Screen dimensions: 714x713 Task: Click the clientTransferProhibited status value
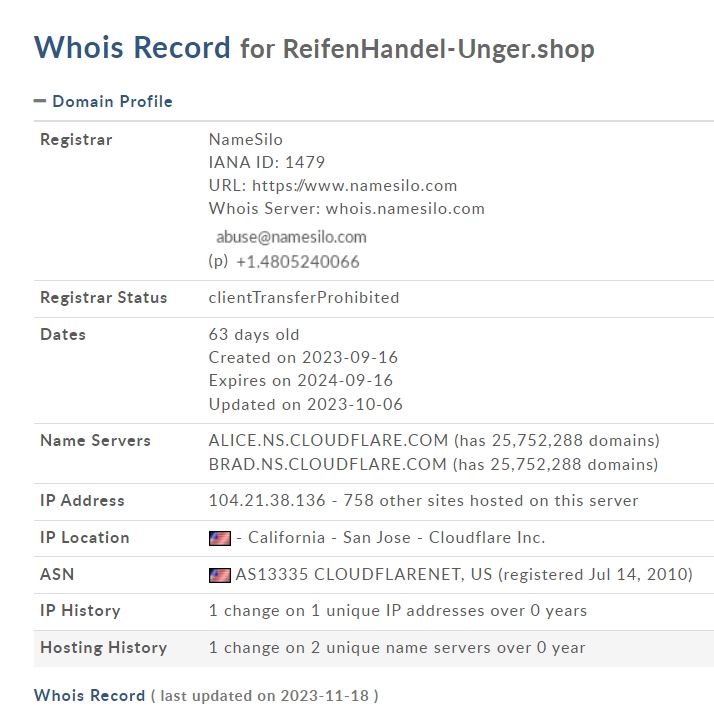(x=304, y=297)
